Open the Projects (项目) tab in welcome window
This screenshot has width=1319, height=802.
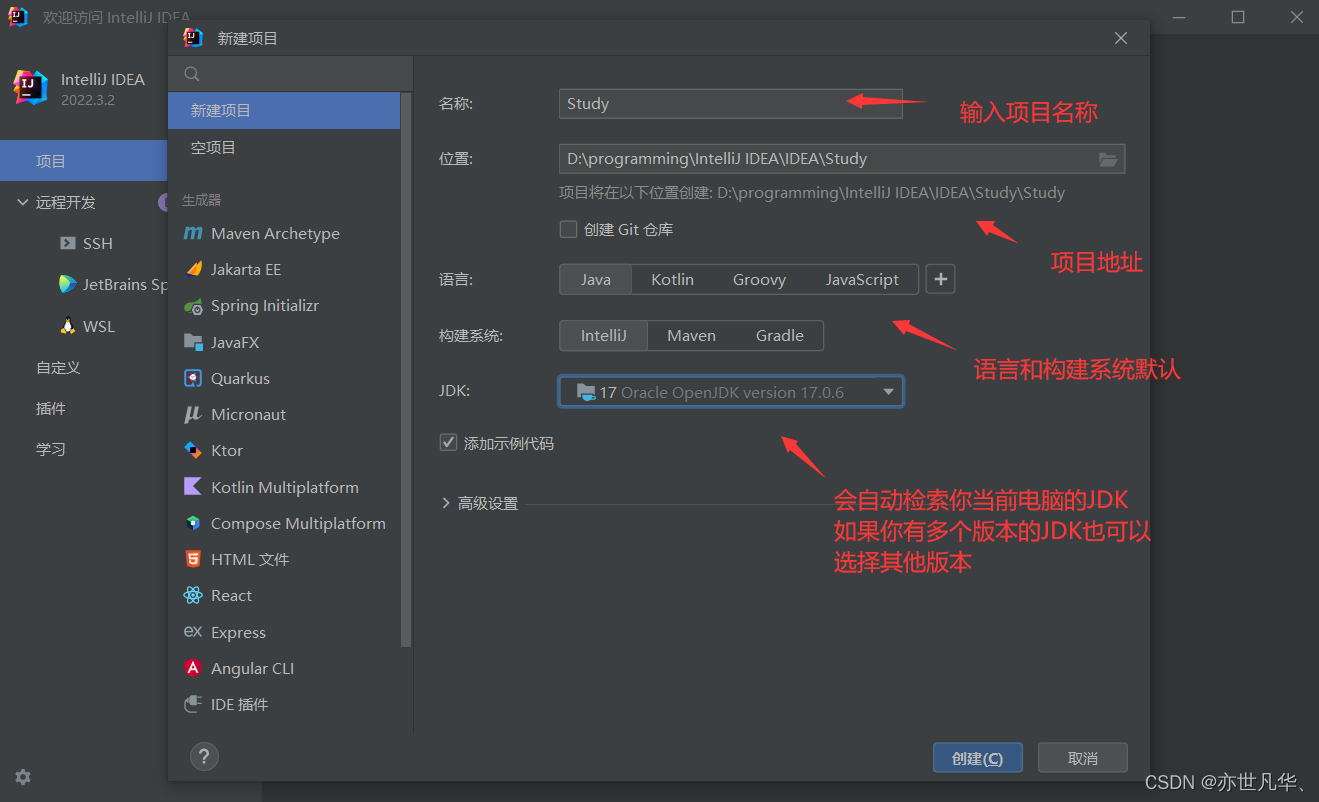coord(84,161)
